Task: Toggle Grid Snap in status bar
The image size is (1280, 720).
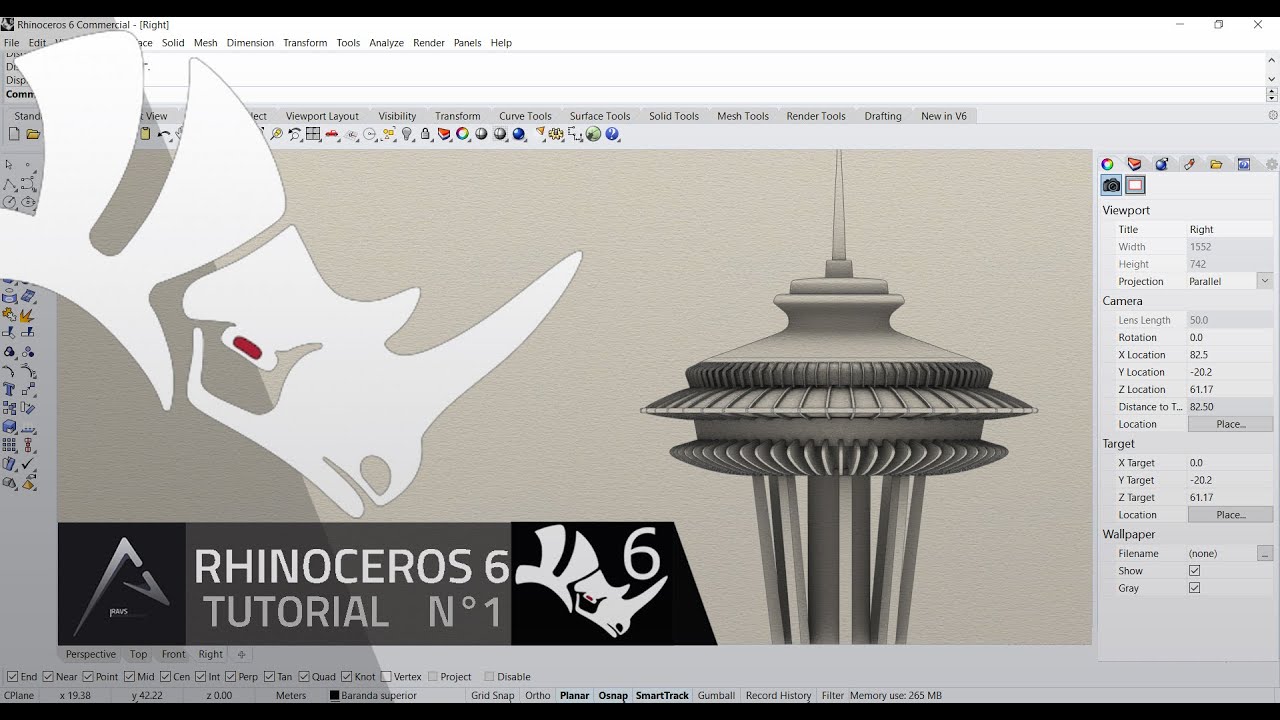Action: click(492, 695)
